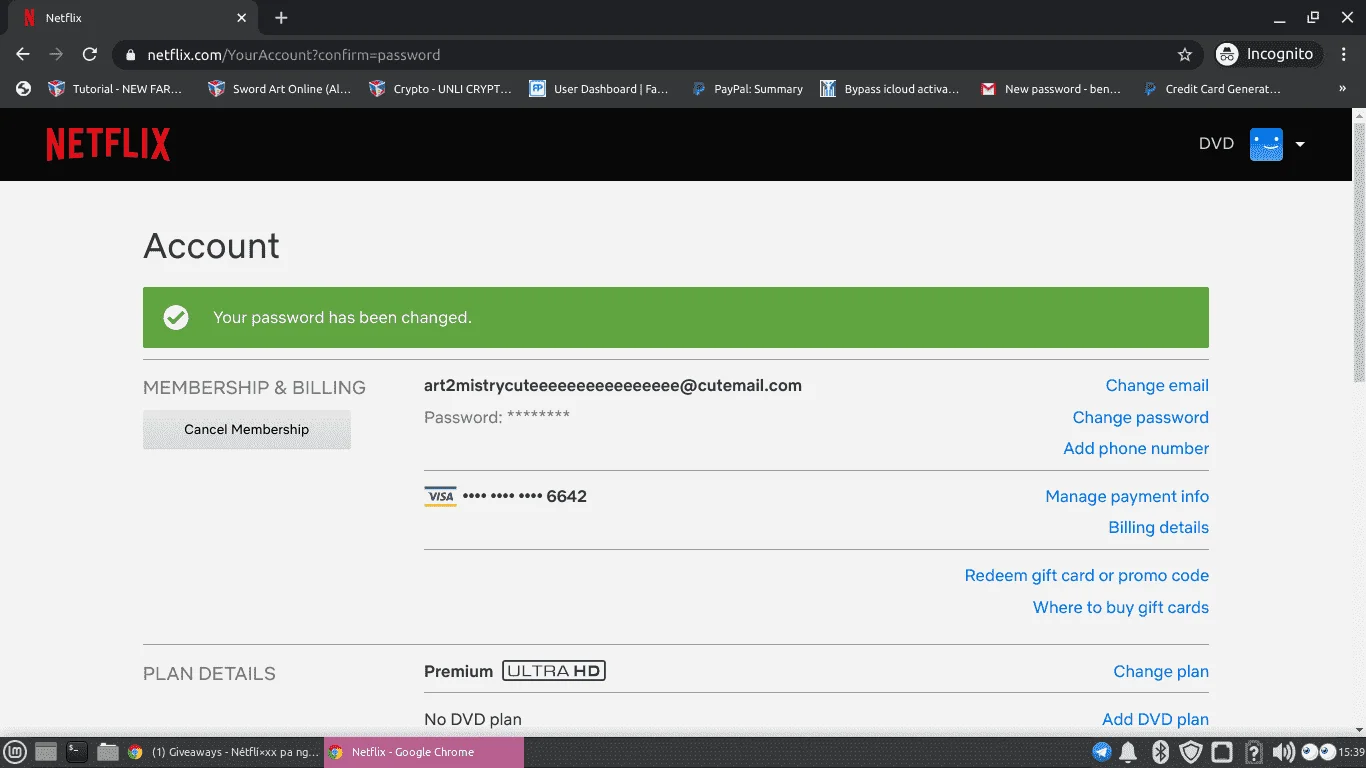Open the network connection tray icon
This screenshot has width=1366, height=768.
[1222, 752]
